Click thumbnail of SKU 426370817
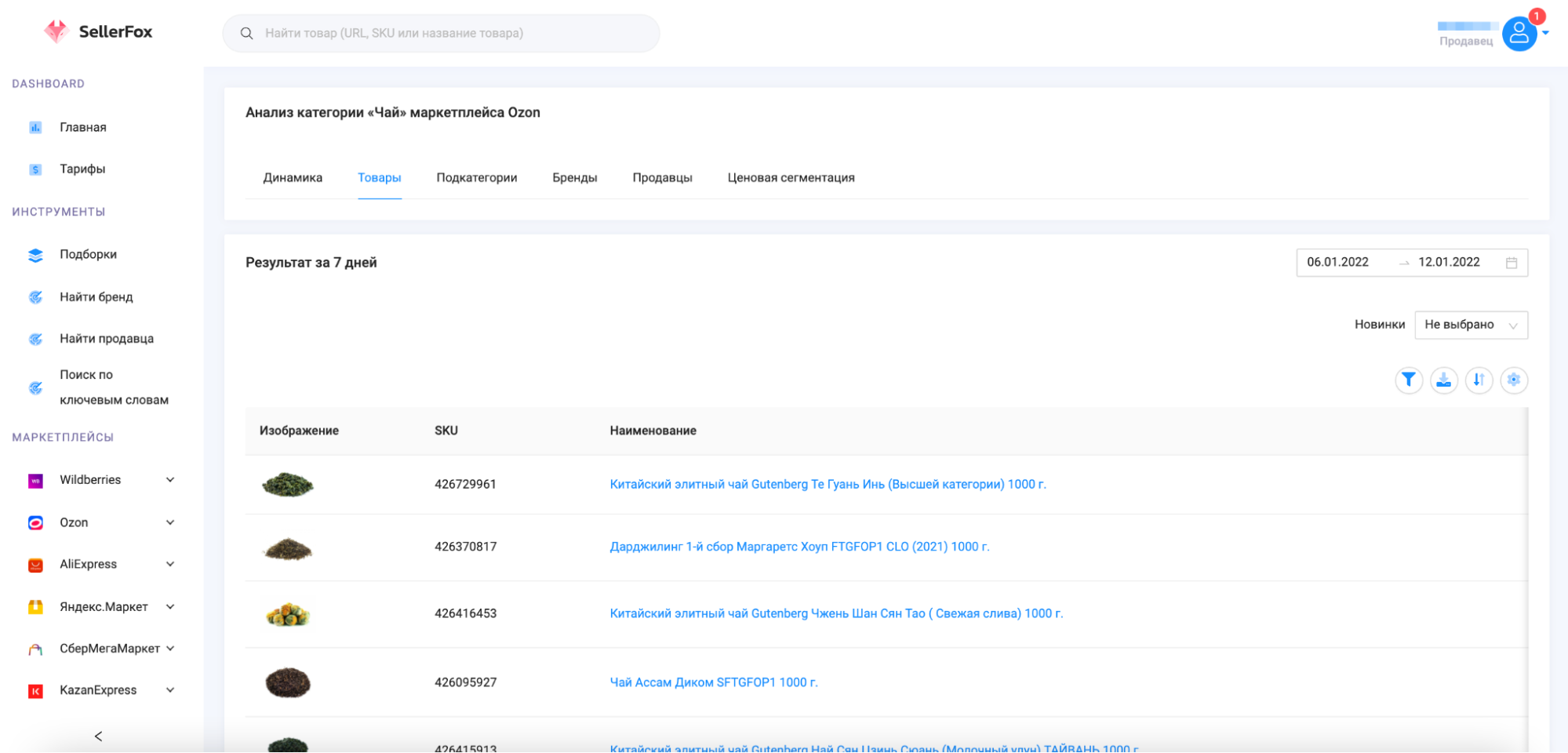 click(288, 548)
